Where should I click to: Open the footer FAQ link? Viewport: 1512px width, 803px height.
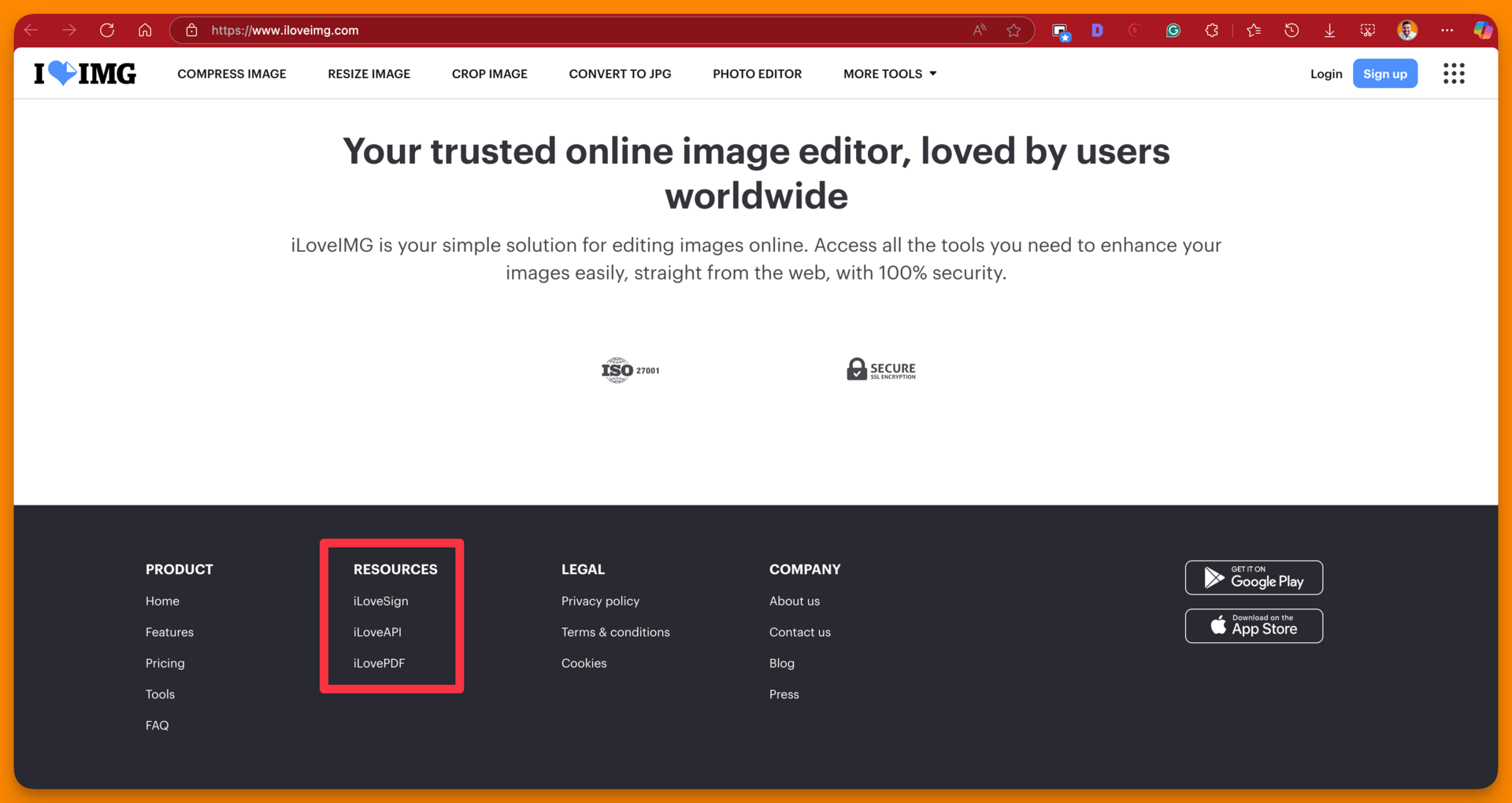(157, 725)
